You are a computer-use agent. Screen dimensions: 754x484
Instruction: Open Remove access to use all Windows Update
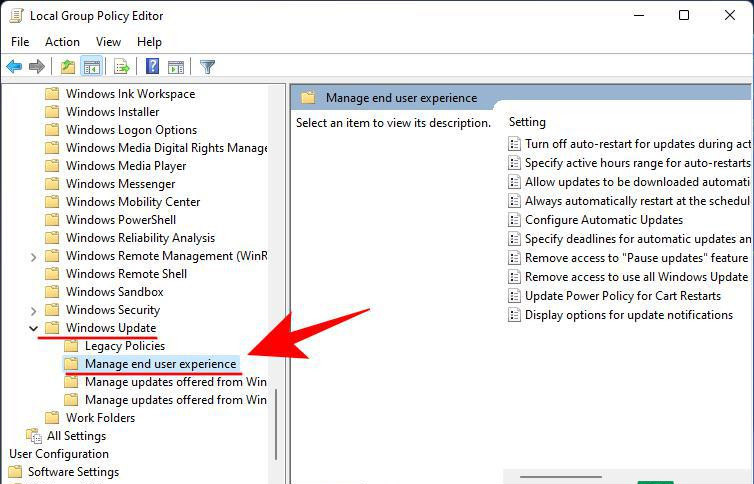click(637, 277)
